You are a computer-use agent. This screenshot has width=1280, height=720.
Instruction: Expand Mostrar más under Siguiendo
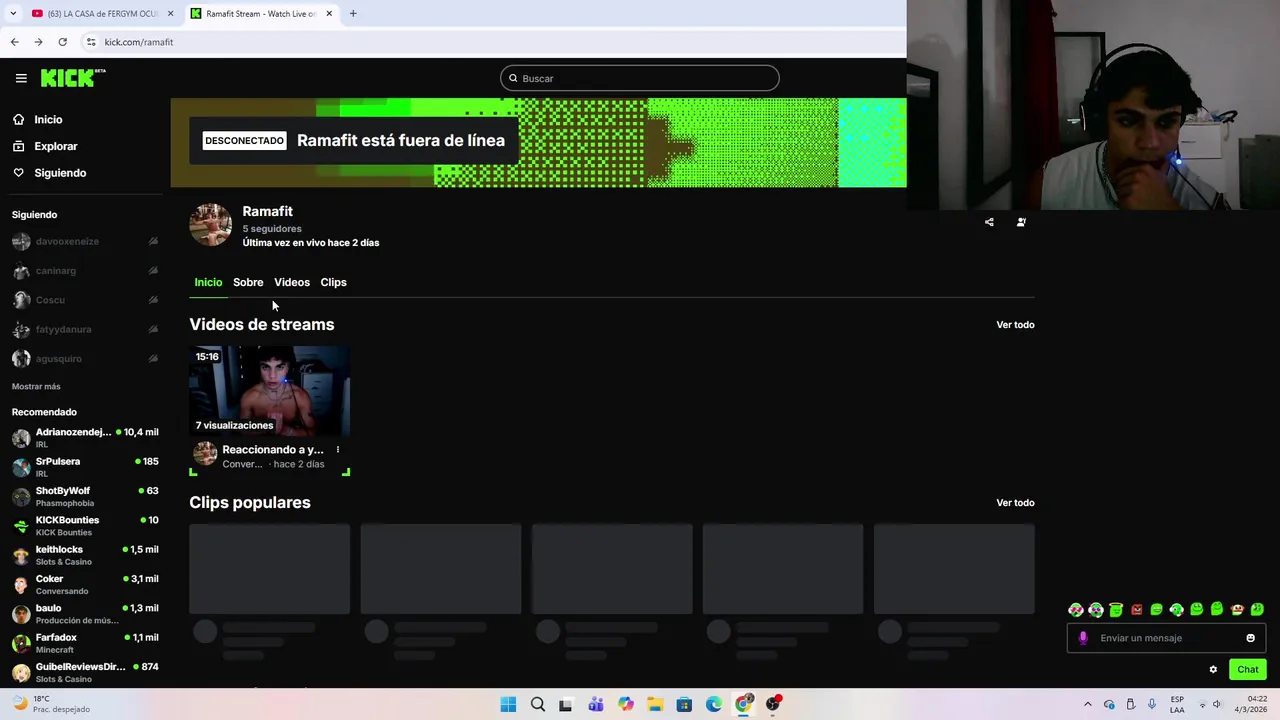[36, 386]
